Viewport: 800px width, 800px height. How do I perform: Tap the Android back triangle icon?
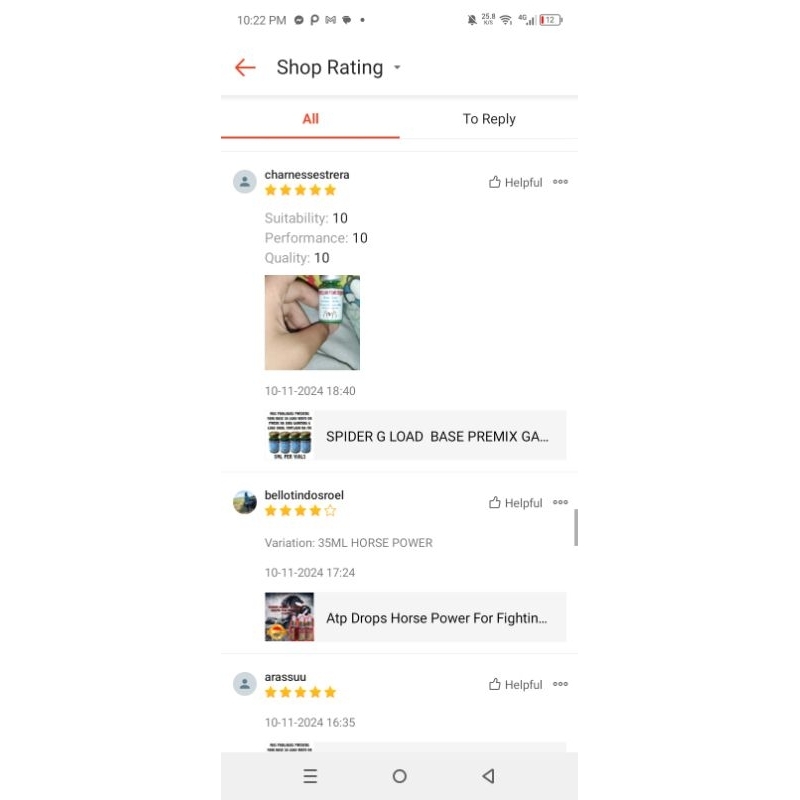click(488, 776)
